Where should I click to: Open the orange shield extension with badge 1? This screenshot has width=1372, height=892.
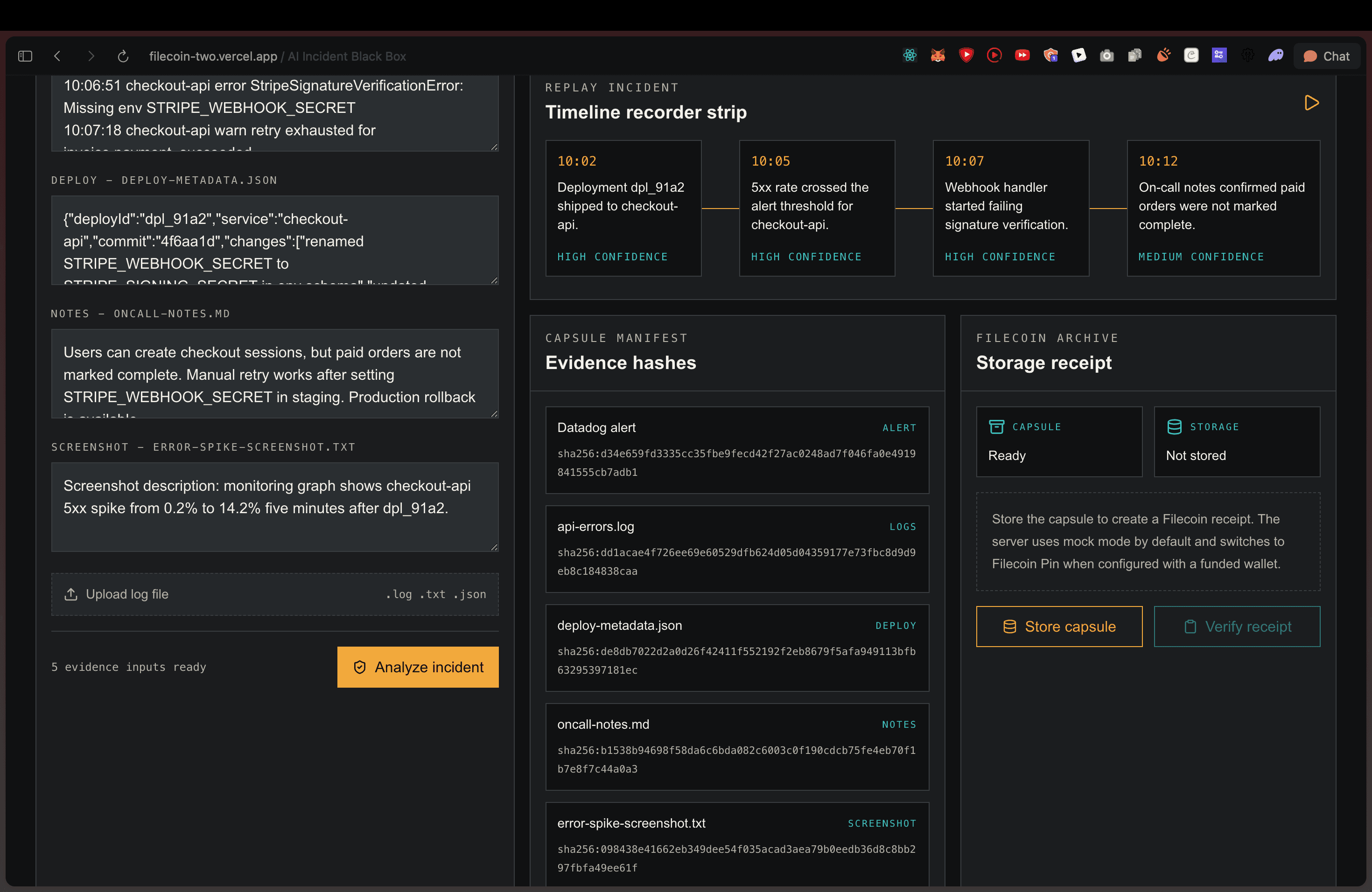(x=1050, y=56)
